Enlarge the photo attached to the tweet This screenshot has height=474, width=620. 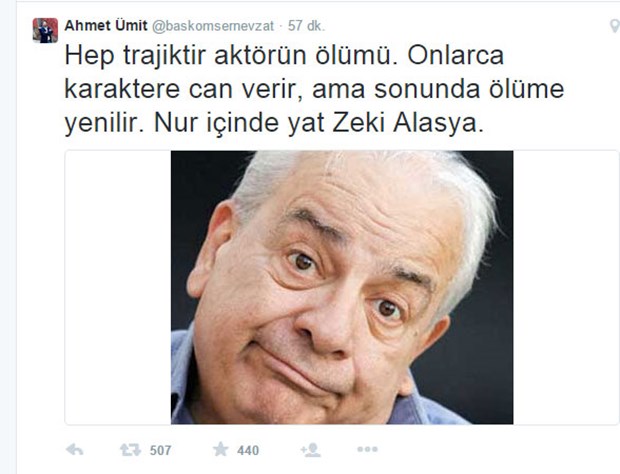point(342,287)
